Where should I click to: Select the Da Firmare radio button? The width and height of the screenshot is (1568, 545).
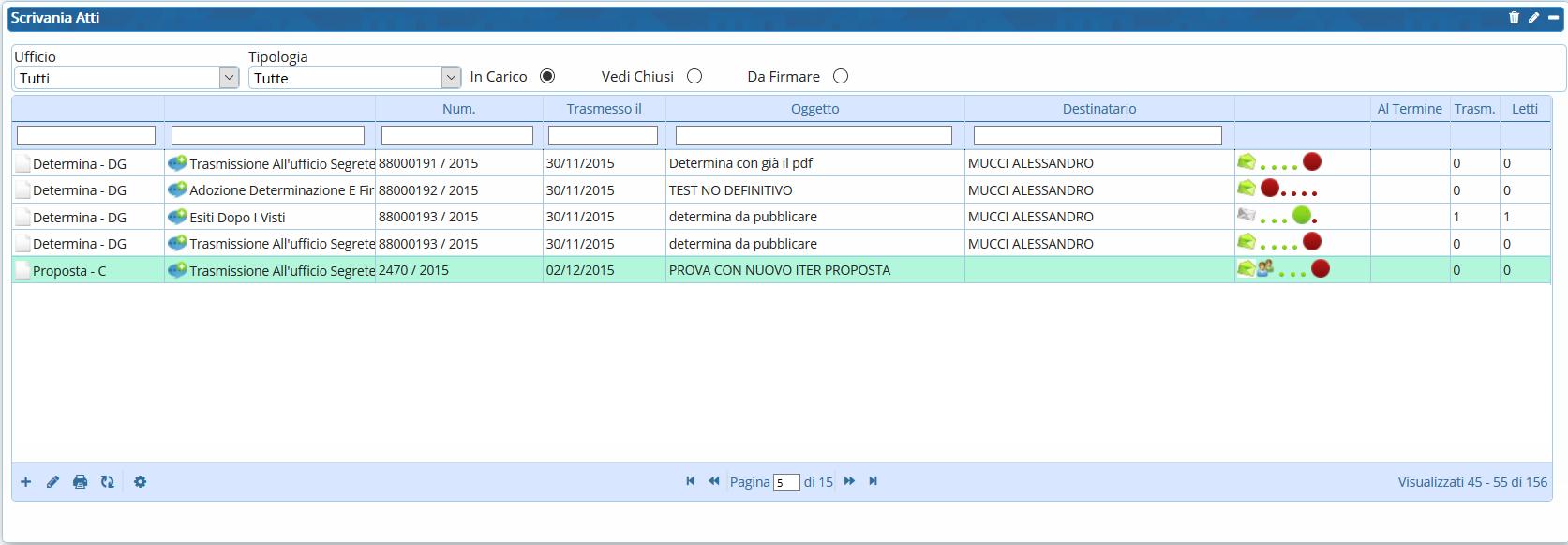pyautogui.click(x=841, y=76)
